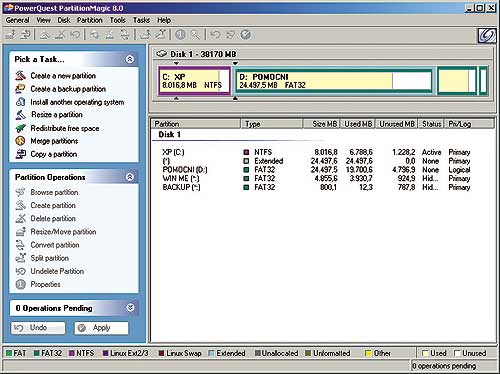Sort by the Type column header

(x=272, y=124)
